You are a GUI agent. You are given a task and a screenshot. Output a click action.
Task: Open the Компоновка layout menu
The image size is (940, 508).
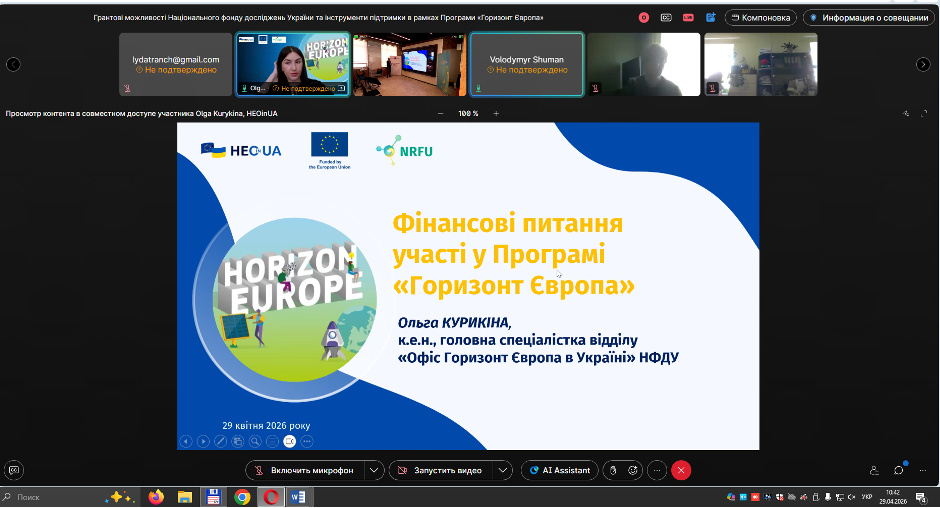(761, 17)
